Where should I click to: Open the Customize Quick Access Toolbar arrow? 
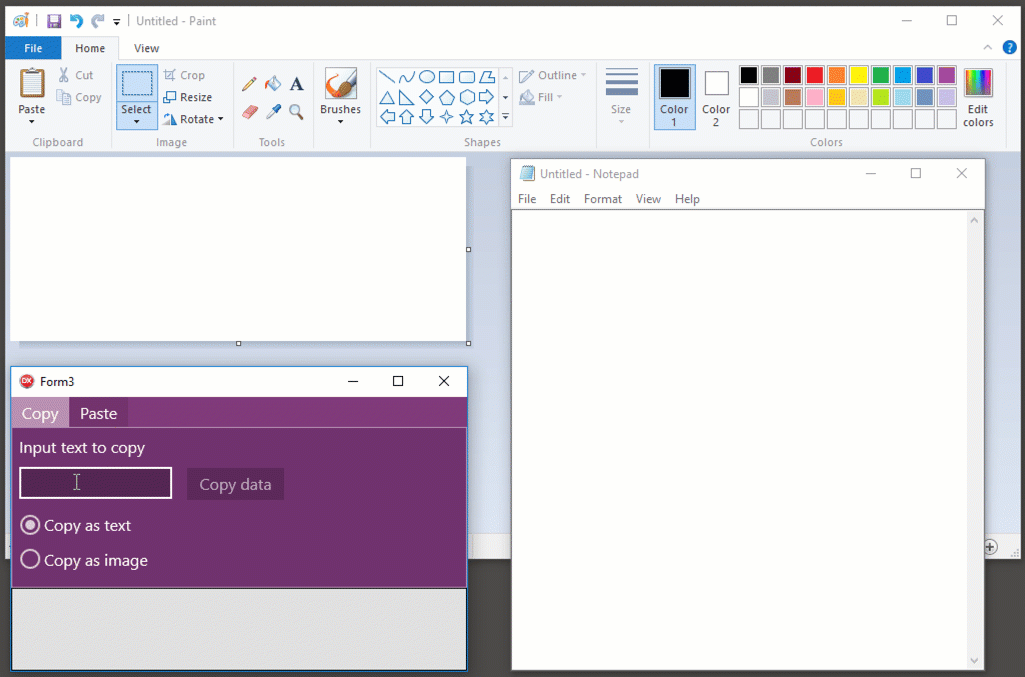[116, 22]
